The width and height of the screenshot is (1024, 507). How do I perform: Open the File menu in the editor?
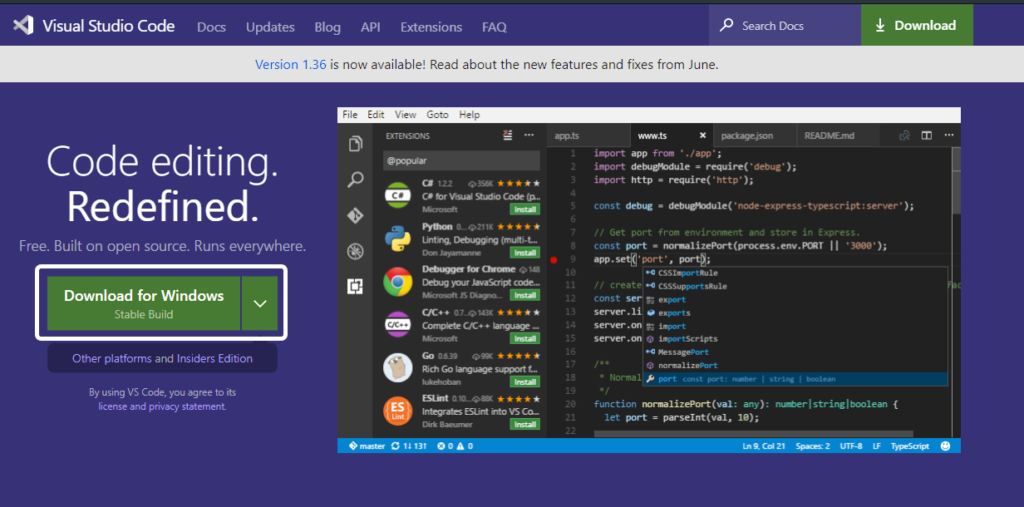coord(350,114)
